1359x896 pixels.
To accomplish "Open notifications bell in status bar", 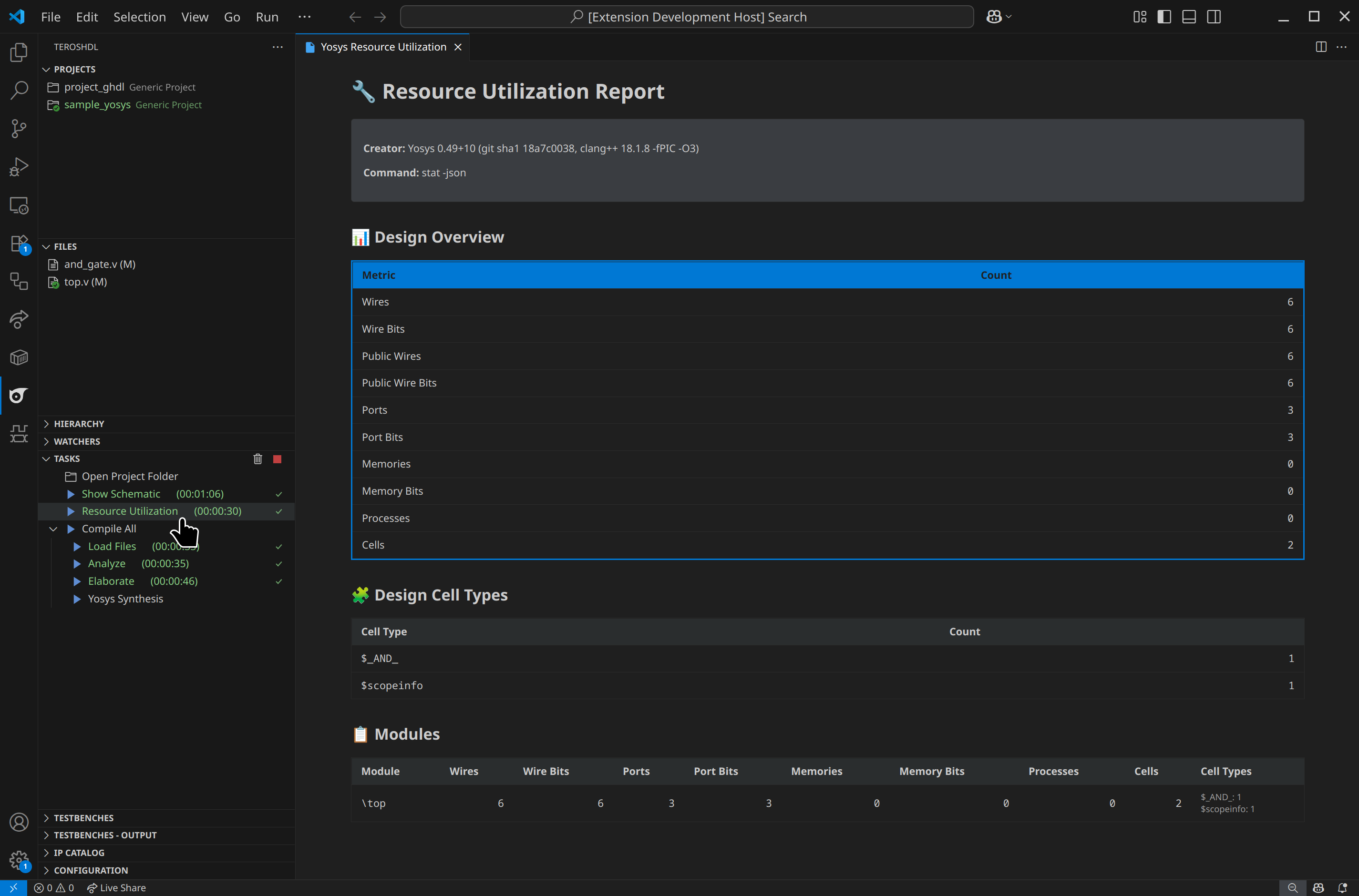I will tap(1343, 887).
